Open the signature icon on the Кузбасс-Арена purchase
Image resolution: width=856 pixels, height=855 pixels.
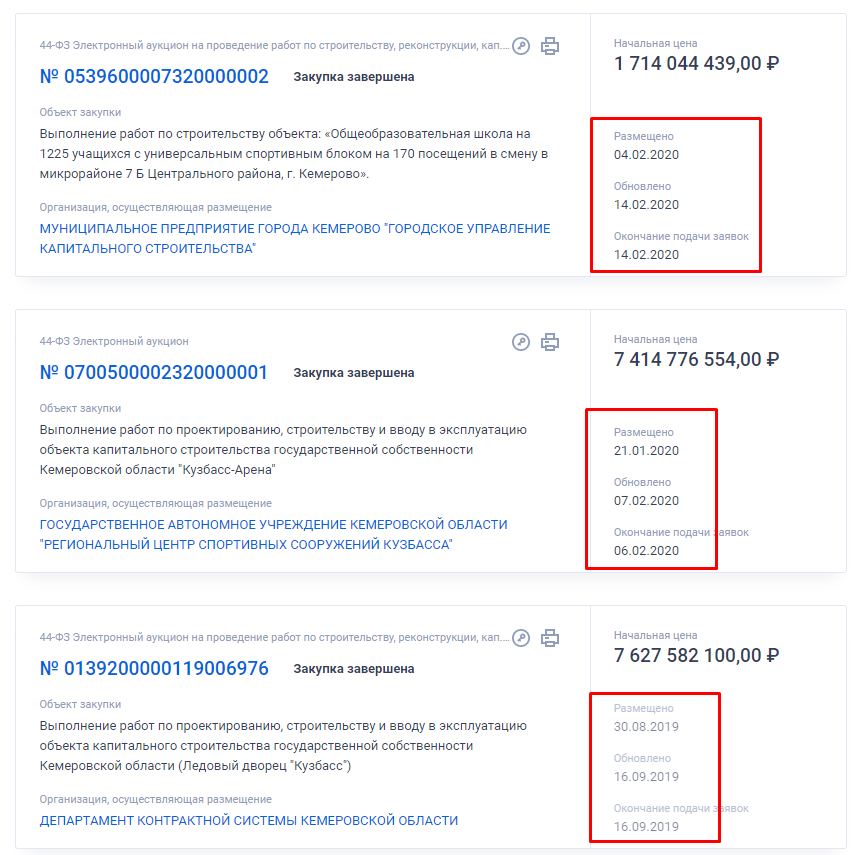(x=521, y=342)
